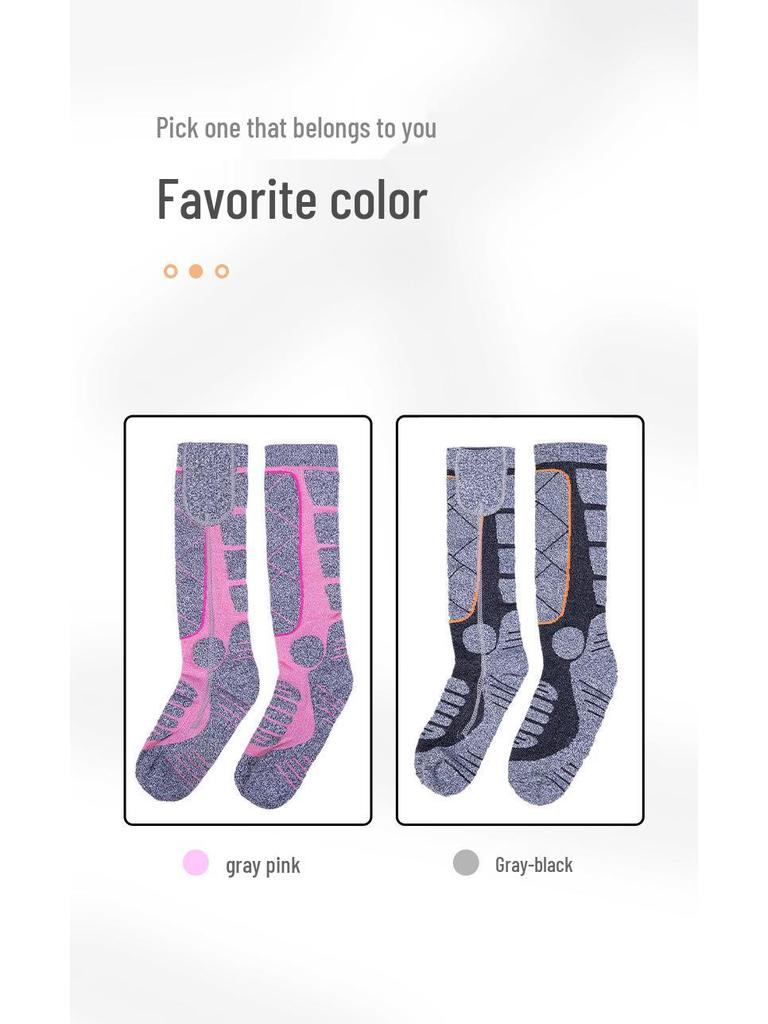Click the 'Gray-black' label
Viewport: 768px width, 1024px height.
pyautogui.click(x=534, y=865)
